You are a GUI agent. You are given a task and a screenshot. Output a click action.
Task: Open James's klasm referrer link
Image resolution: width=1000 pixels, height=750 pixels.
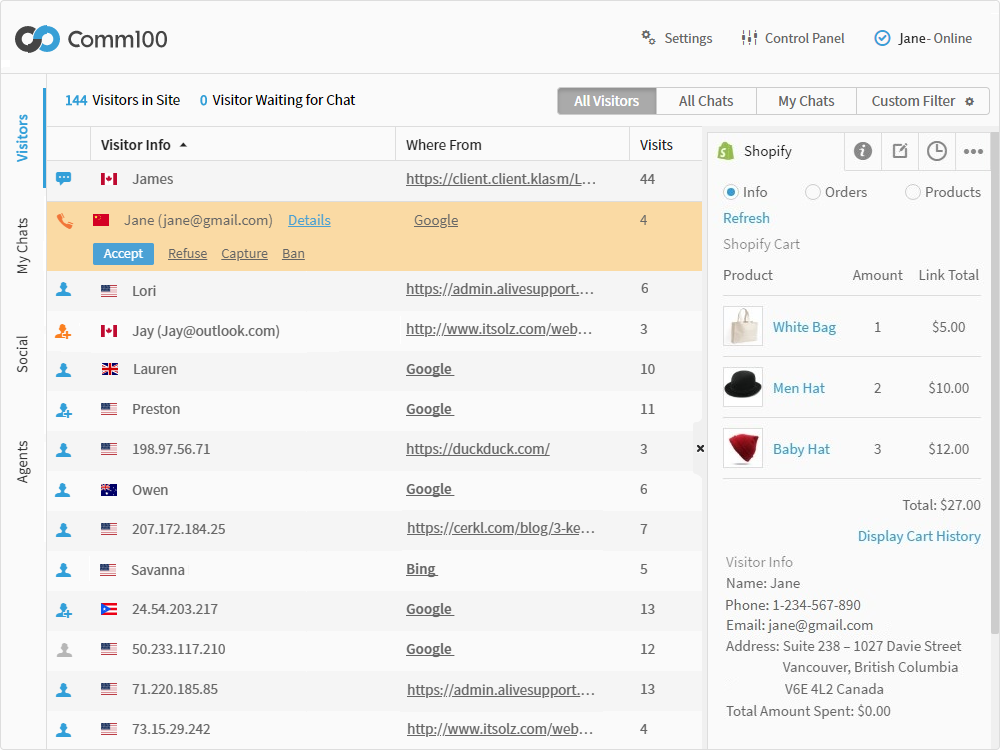coord(501,179)
